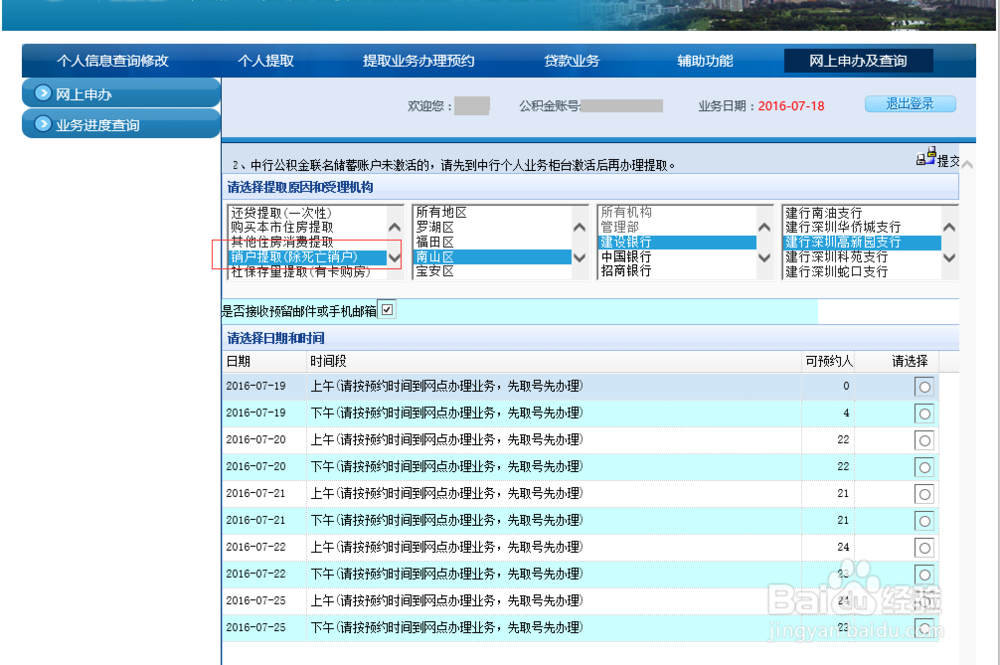
Task: Open 业务进度查询 in the sidebar
Action: (121, 123)
